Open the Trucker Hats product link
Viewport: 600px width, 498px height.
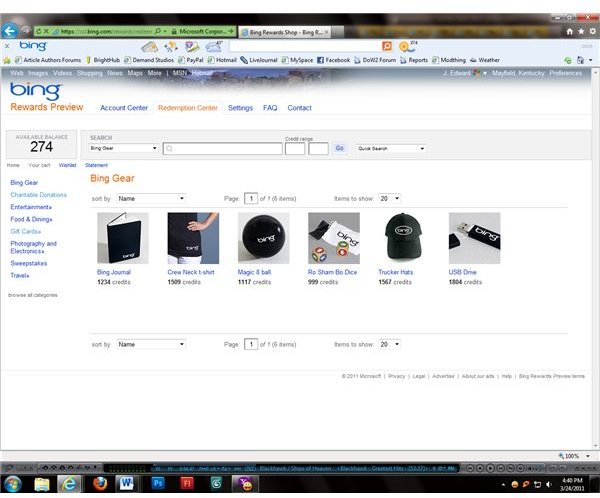click(x=396, y=272)
